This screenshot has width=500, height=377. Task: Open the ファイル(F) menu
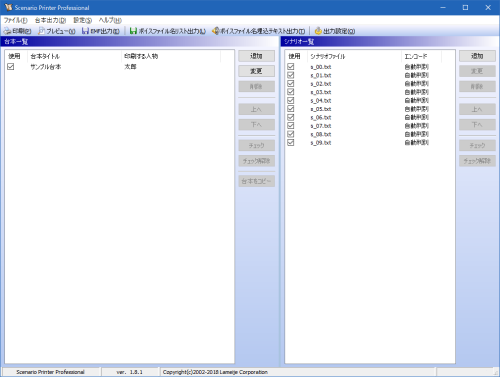pos(16,20)
